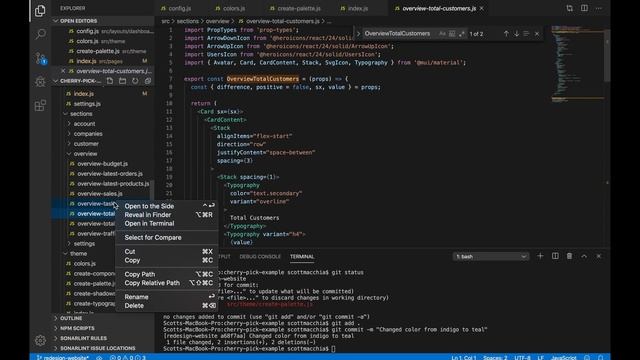640x360 pixels.
Task: Choose Open to the Side in context menu
Action: [167, 206]
